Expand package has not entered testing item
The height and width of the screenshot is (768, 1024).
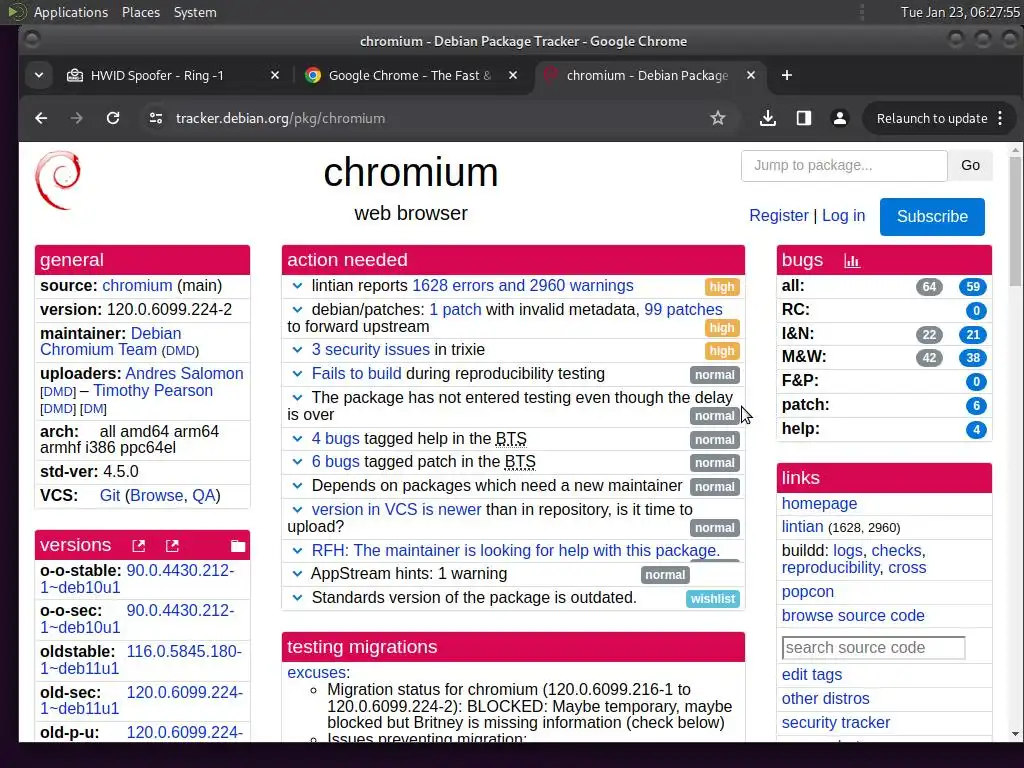(297, 398)
